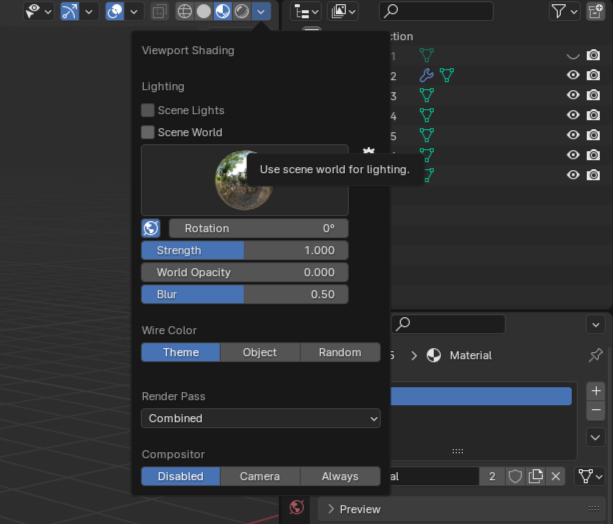Disable row 3 in renders via camera icon
613x524 pixels.
(593, 95)
